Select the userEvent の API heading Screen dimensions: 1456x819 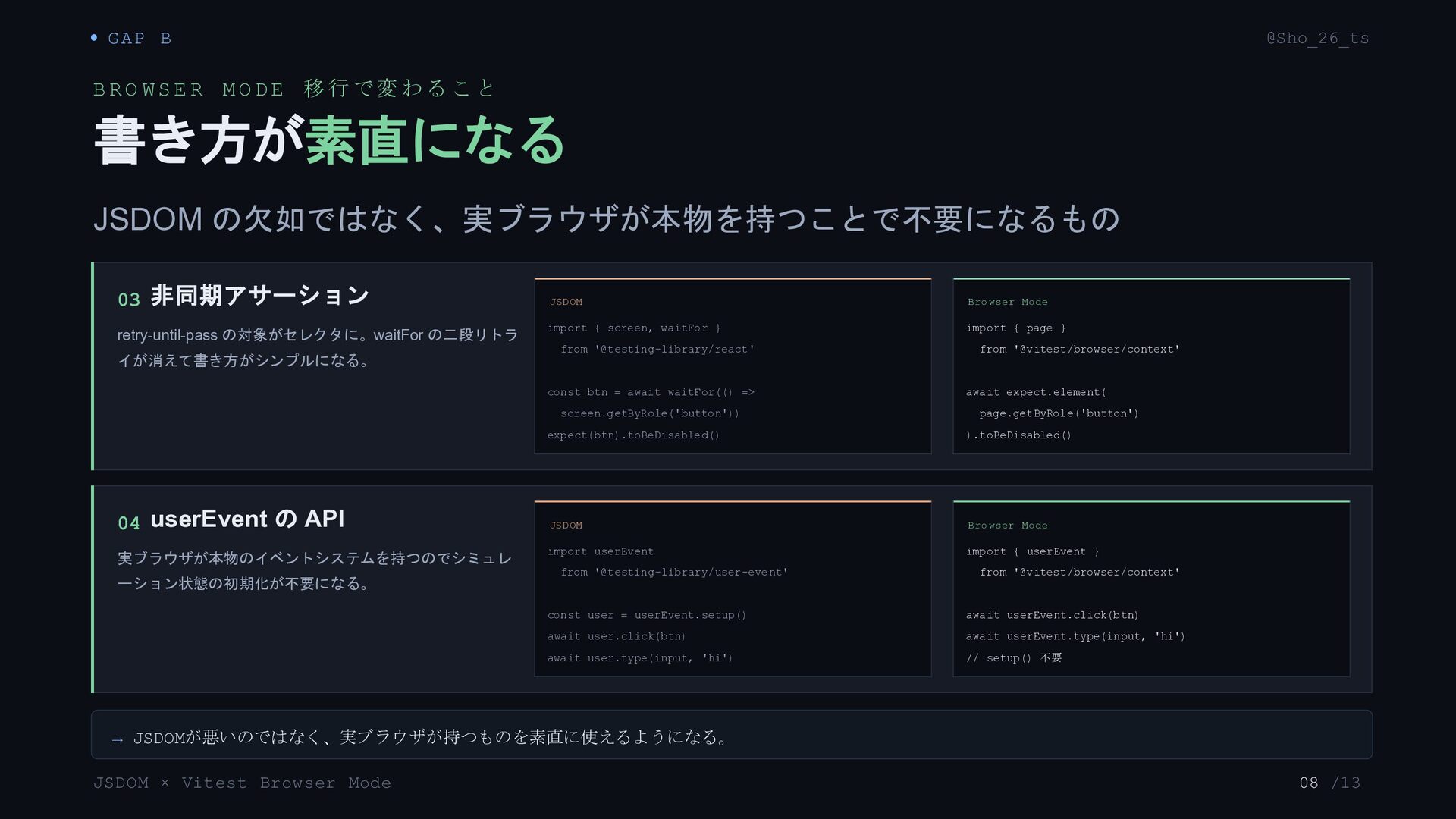247,519
